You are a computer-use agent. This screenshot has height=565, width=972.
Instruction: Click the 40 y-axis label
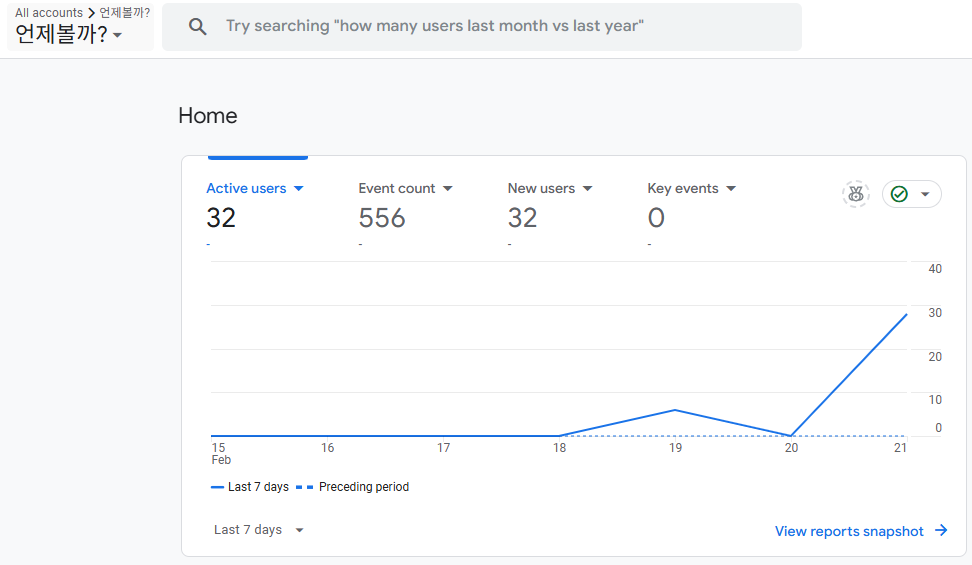(x=935, y=269)
